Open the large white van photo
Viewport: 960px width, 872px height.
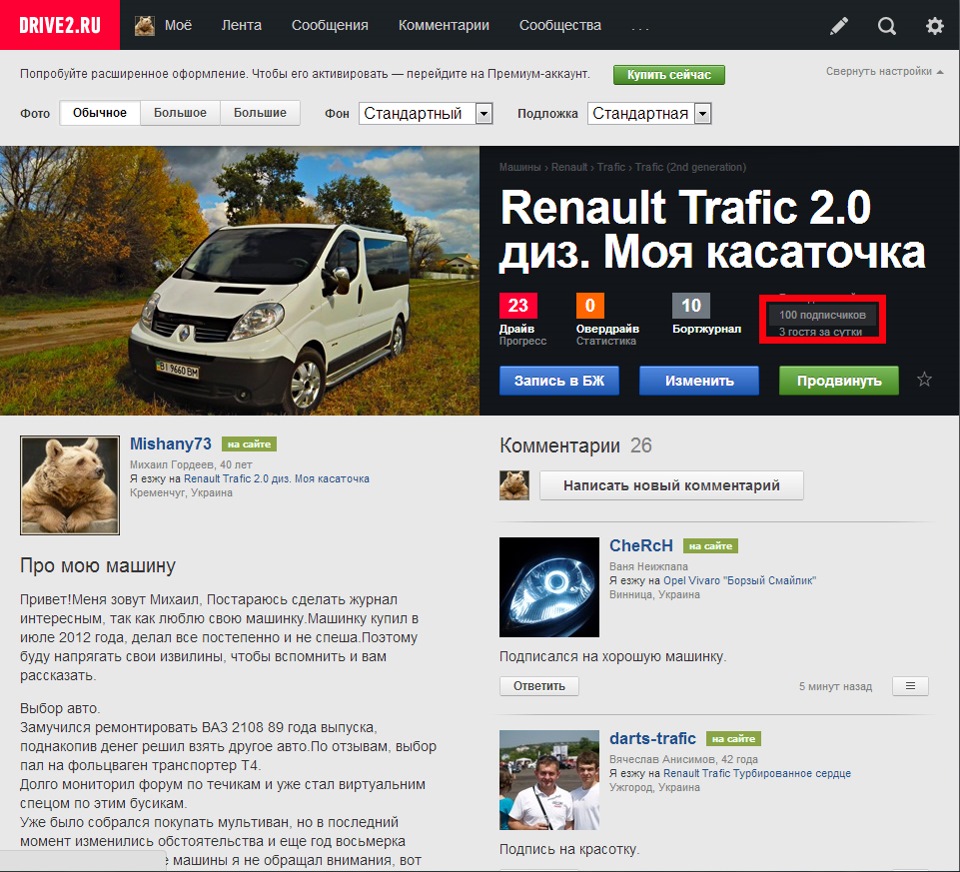point(239,280)
